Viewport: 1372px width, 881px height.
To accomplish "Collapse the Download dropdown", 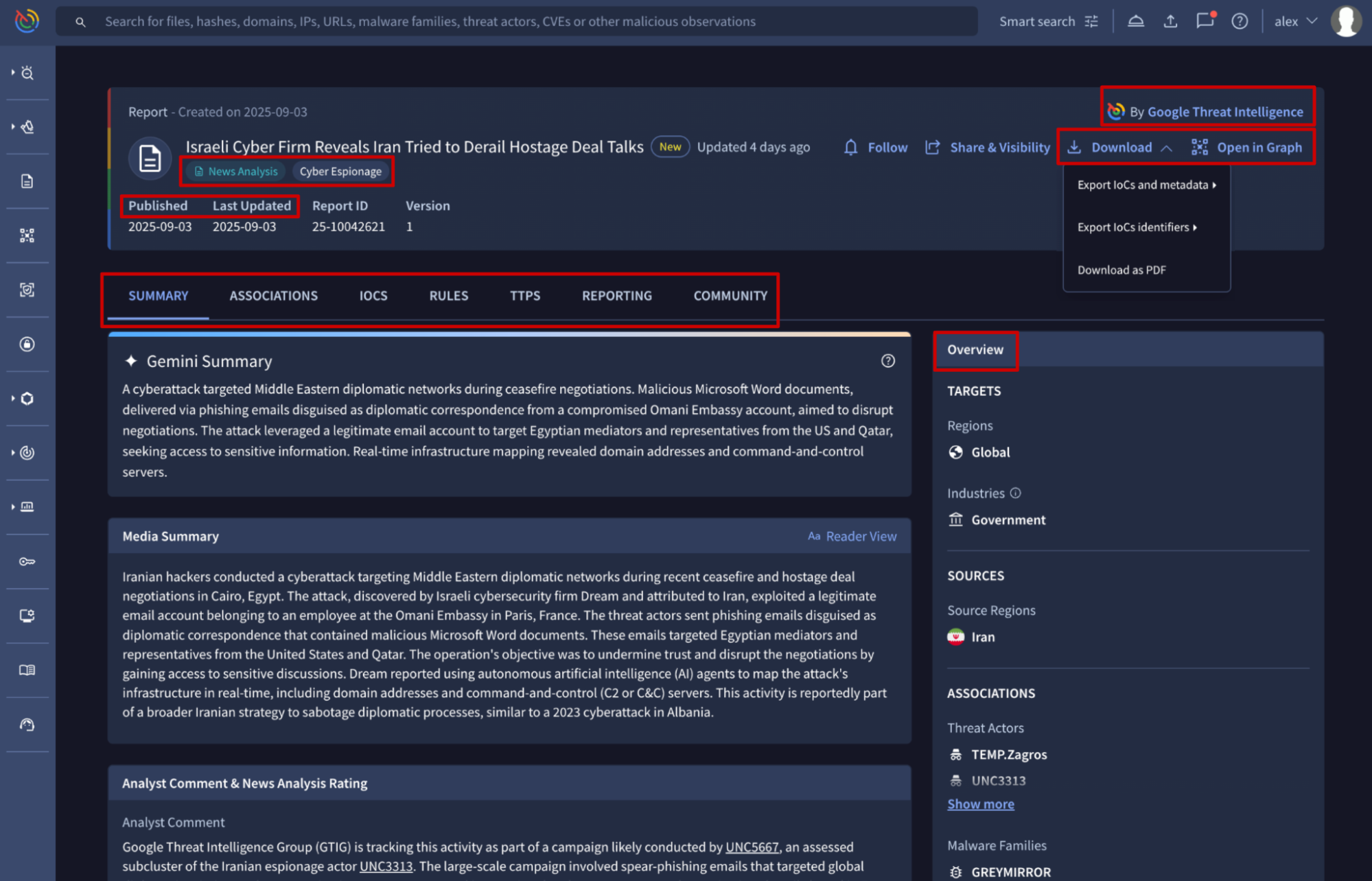I will pyautogui.click(x=1121, y=148).
